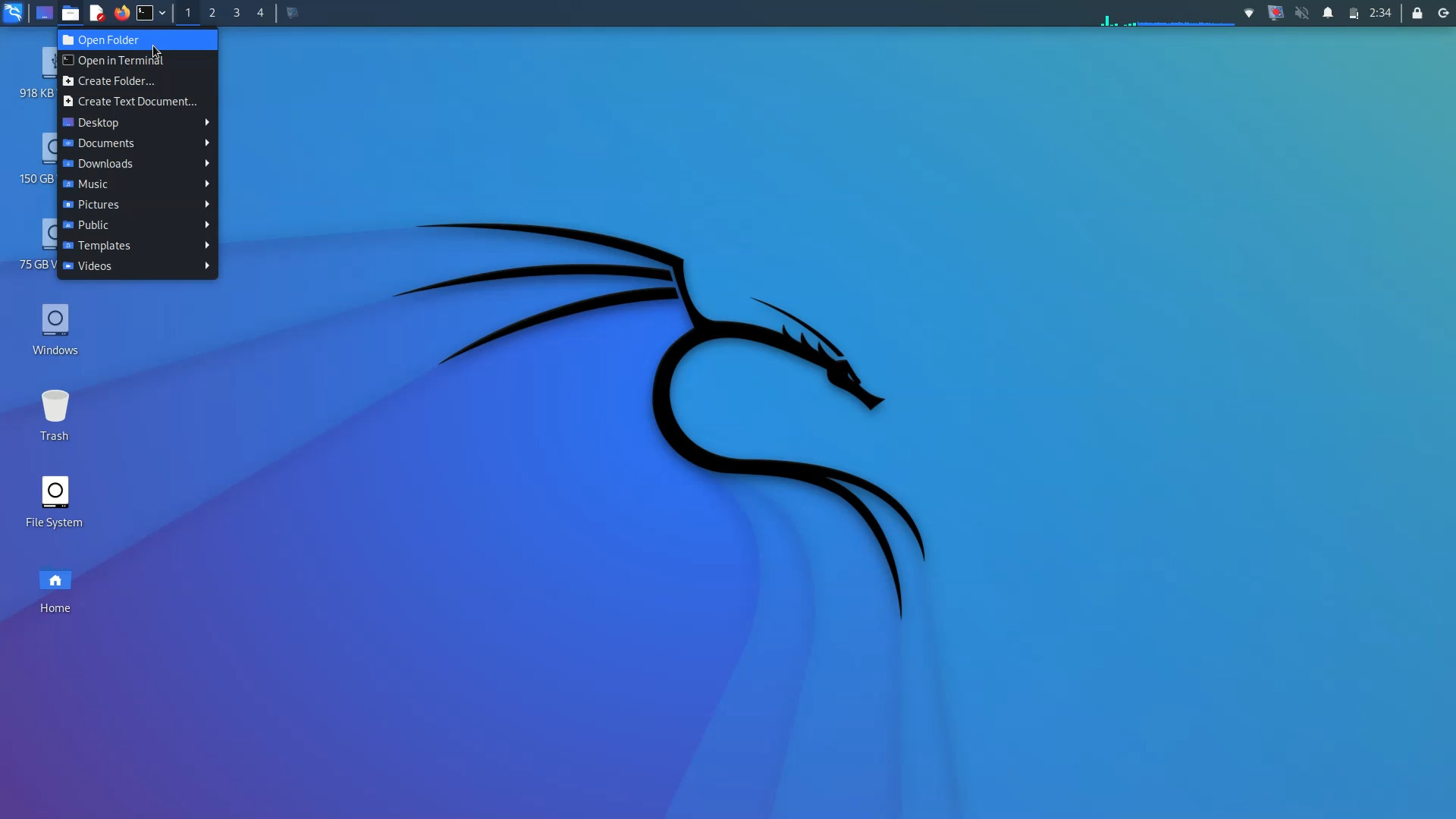The image size is (1456, 819).
Task: Click the logout button in the panel
Action: 1444,13
